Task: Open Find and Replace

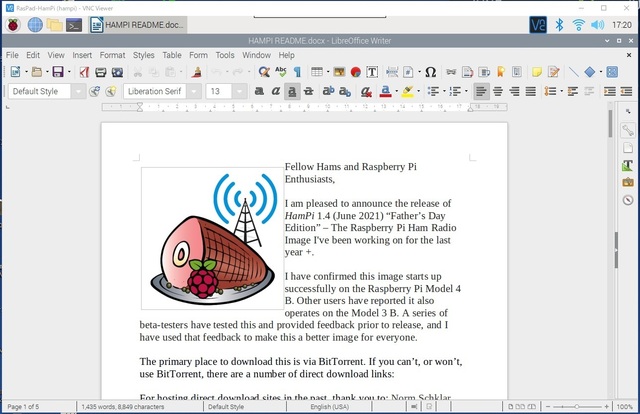Action: point(264,72)
